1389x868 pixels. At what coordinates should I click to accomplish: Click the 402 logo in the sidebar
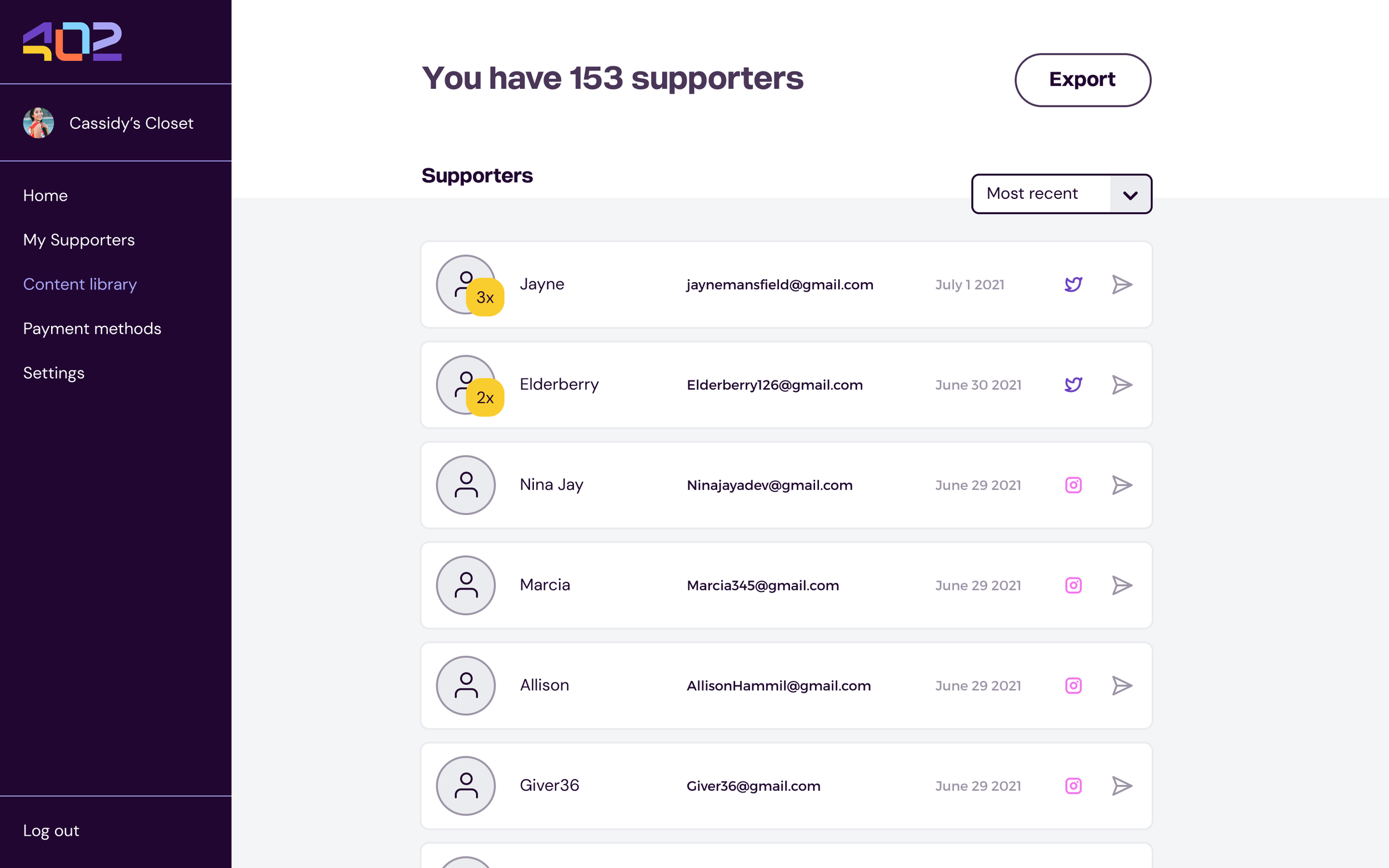coord(72,41)
